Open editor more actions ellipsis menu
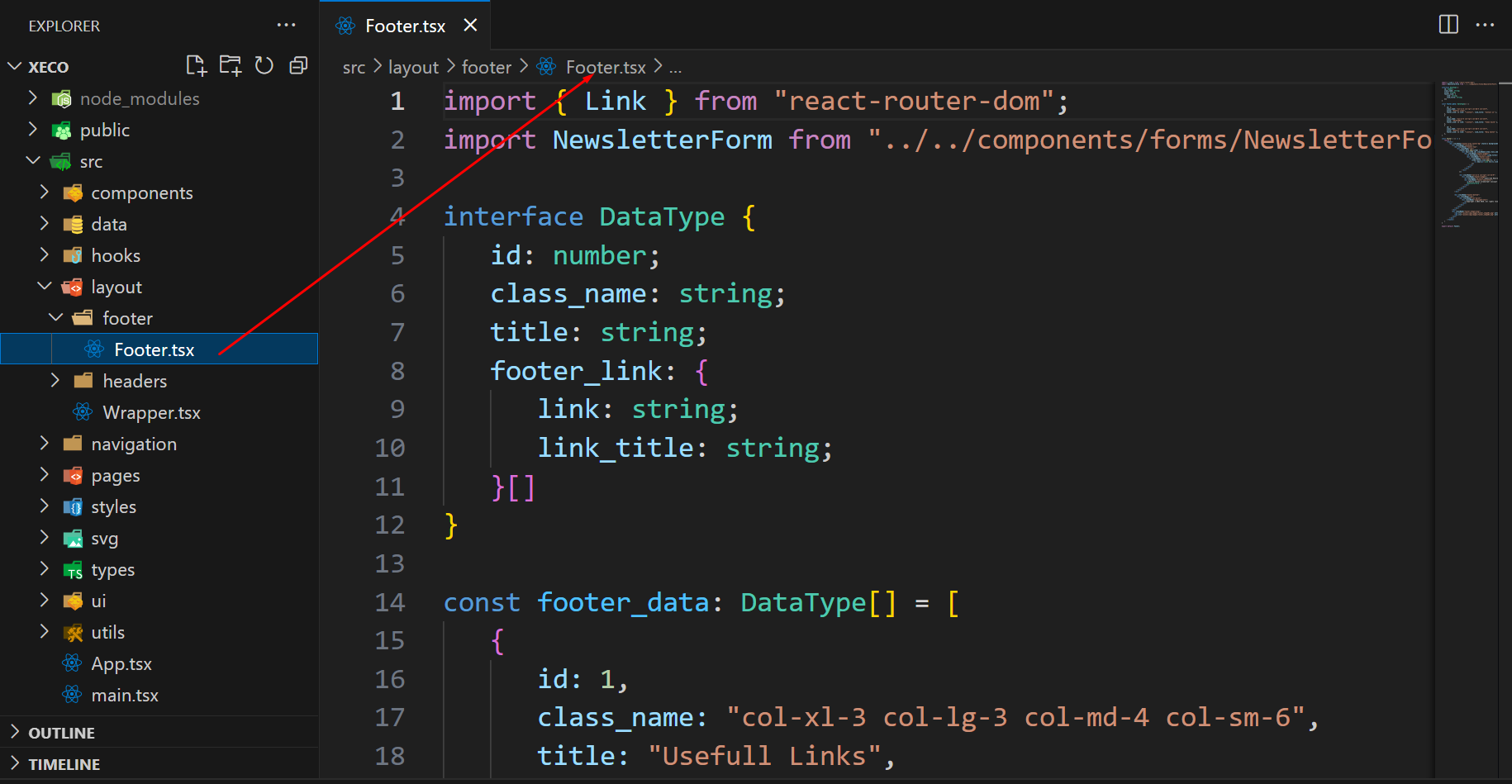Screen dimensions: 1512x784 click(1485, 25)
